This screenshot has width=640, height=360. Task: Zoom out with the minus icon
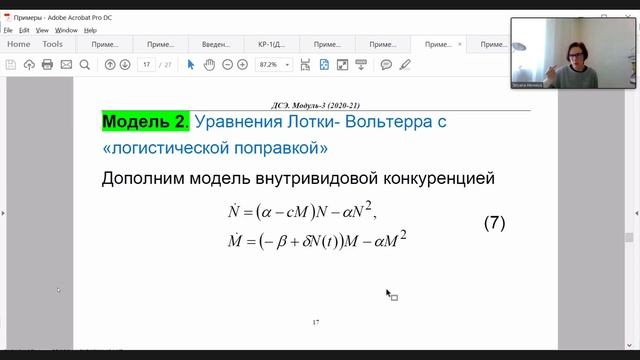click(227, 64)
